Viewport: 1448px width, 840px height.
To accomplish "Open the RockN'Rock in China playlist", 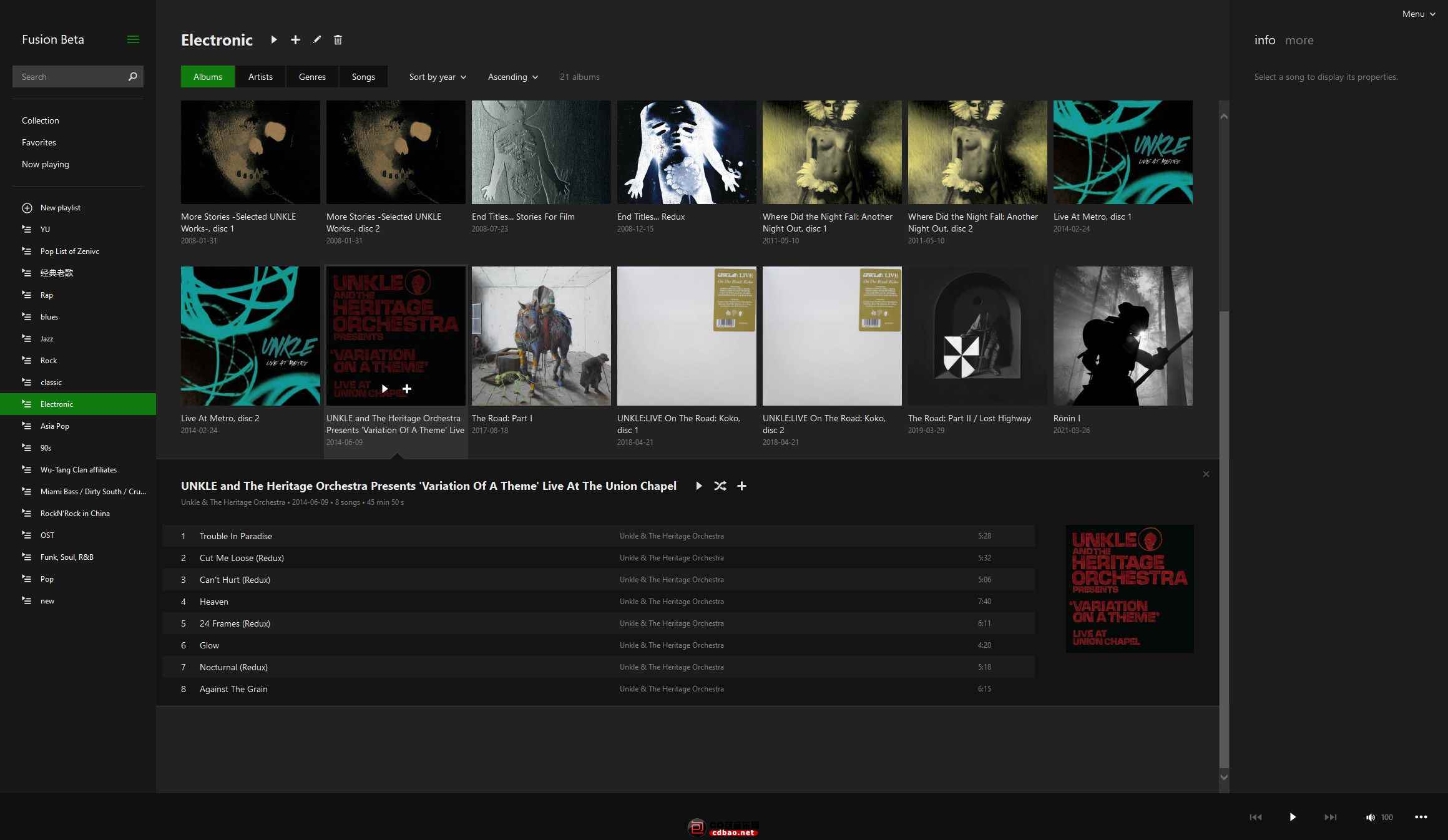I will coord(78,513).
